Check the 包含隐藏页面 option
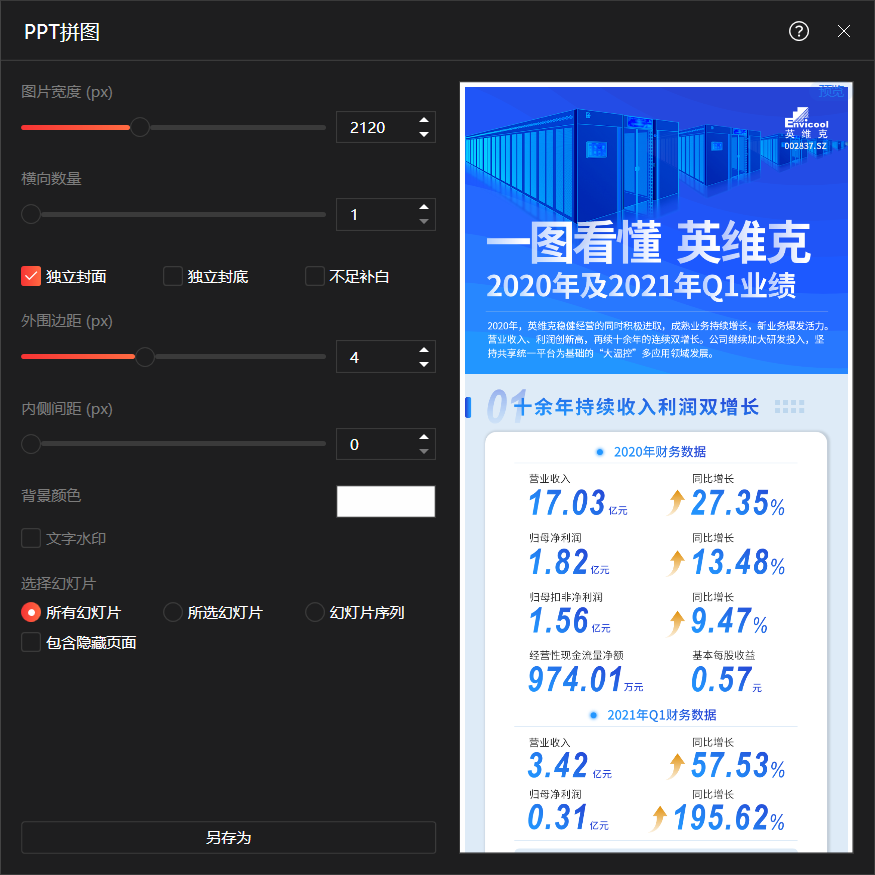The width and height of the screenshot is (875, 875). pyautogui.click(x=31, y=642)
